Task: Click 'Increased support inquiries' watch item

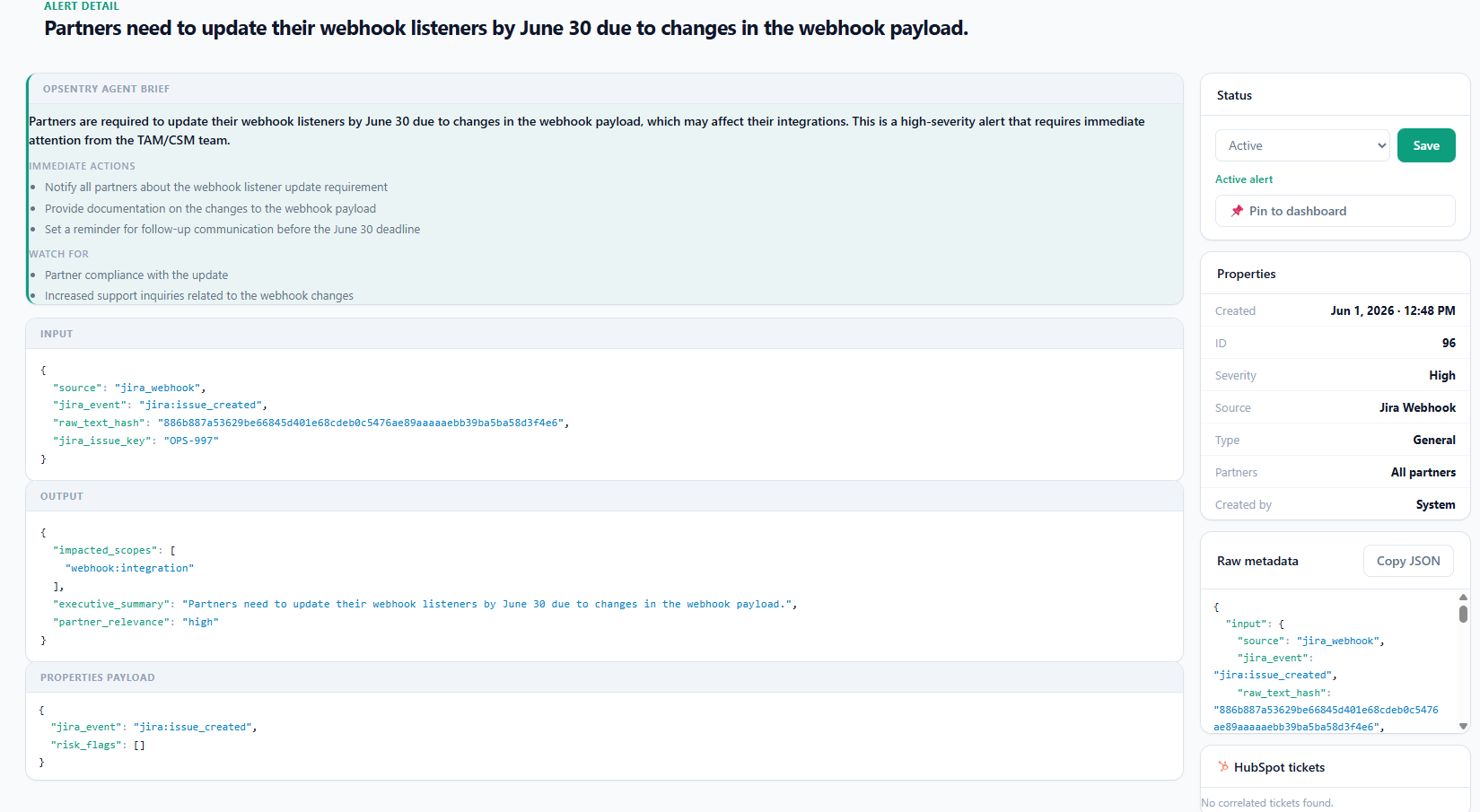Action: click(199, 295)
